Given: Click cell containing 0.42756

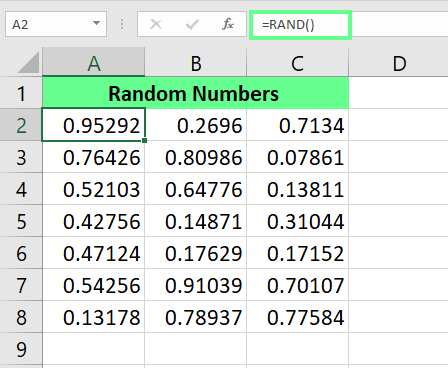Looking at the screenshot, I should 94,221.
